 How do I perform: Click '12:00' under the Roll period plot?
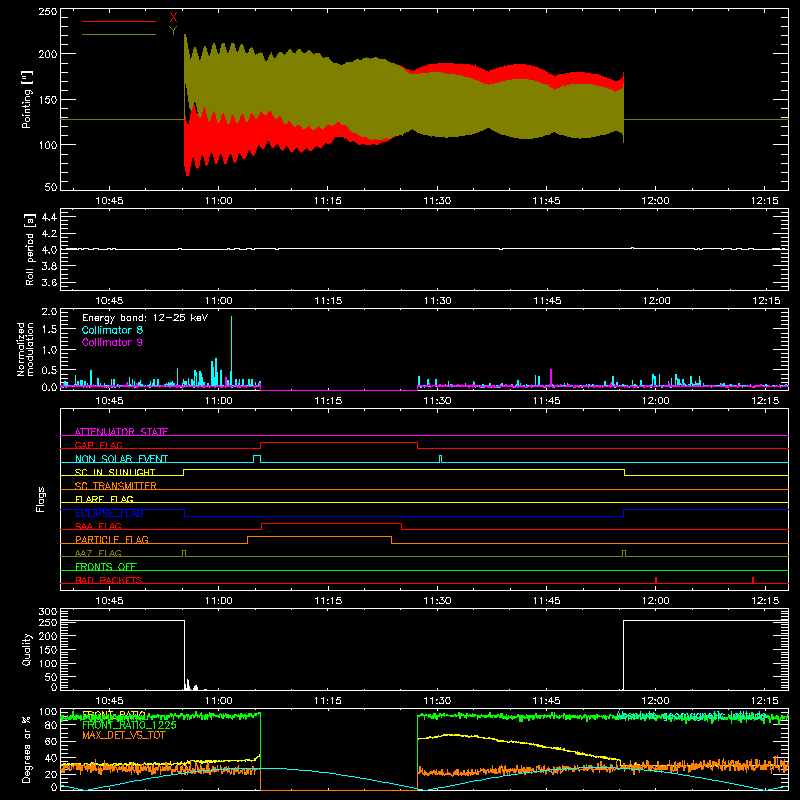pos(656,301)
